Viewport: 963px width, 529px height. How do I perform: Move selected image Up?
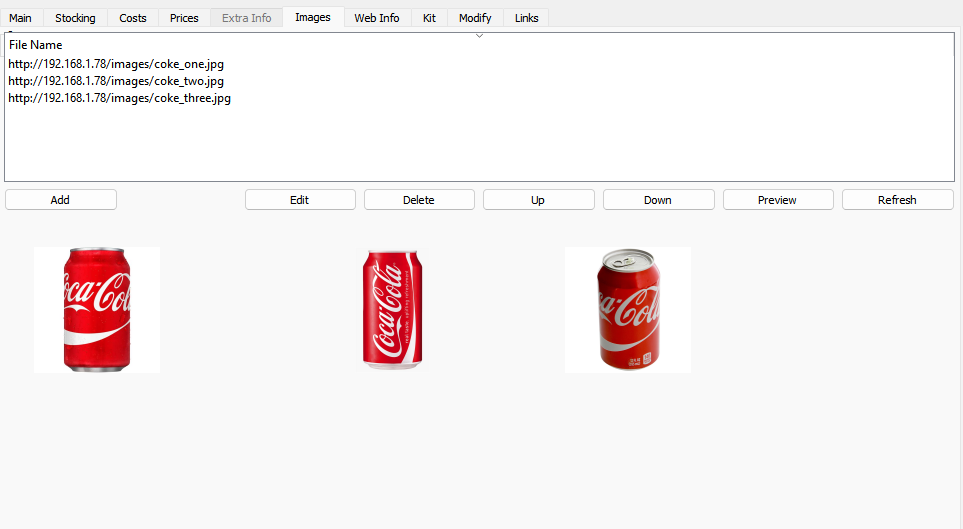(x=538, y=200)
